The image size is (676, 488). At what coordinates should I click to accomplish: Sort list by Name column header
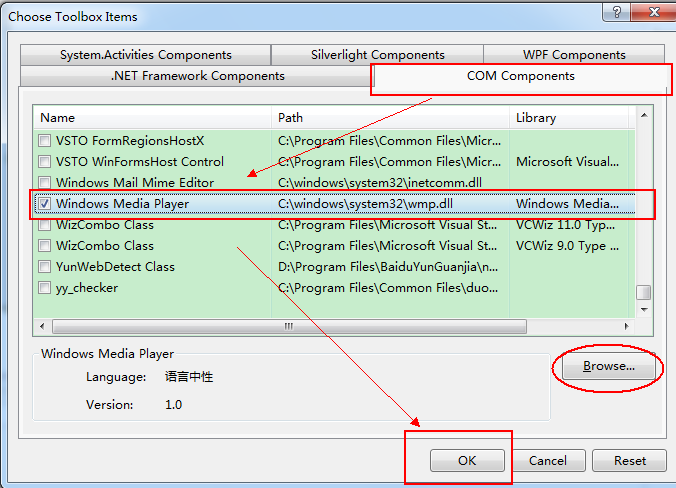click(153, 118)
